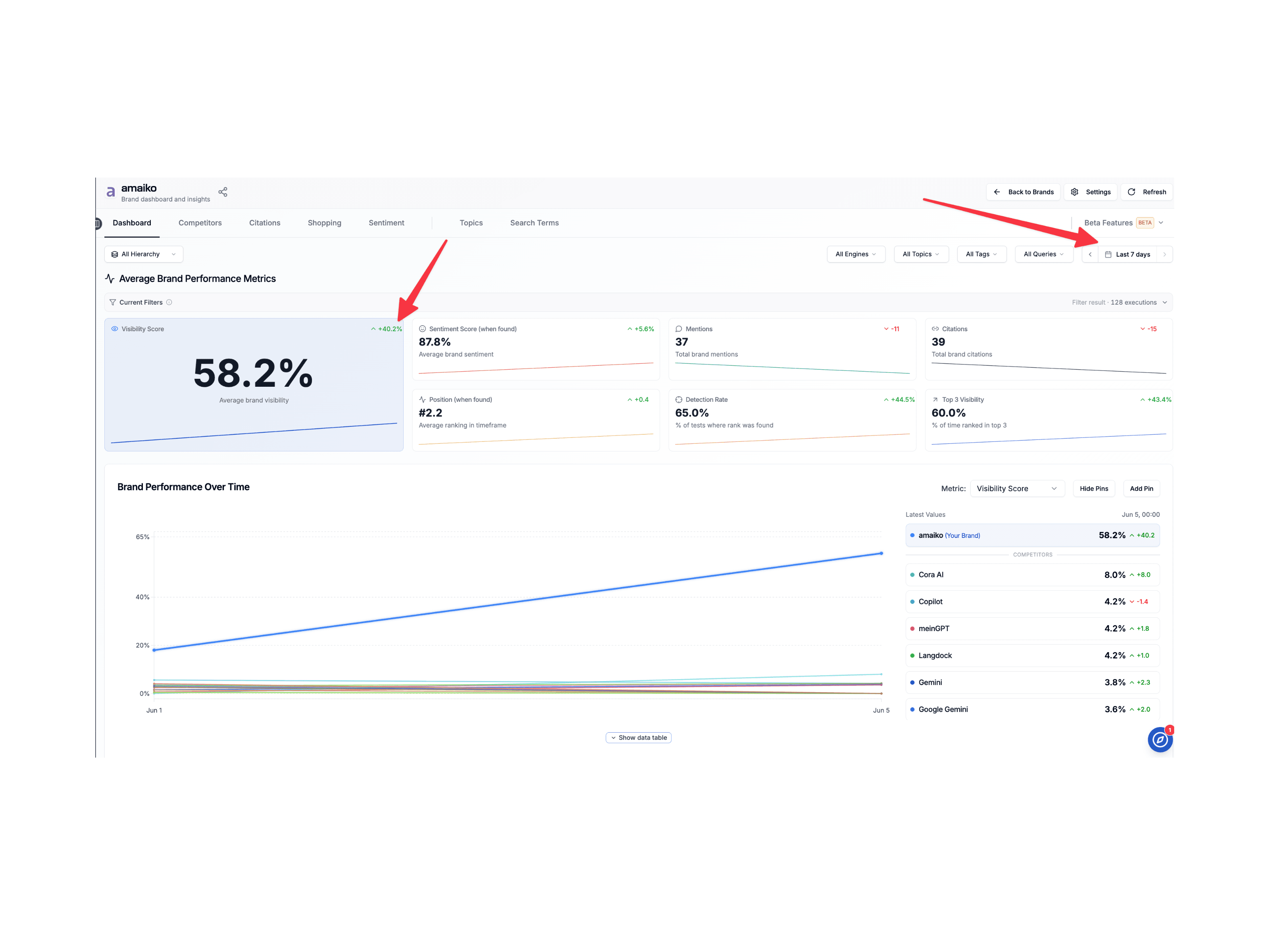
Task: Expand the filter result 128 executions chevron
Action: click(x=1164, y=302)
